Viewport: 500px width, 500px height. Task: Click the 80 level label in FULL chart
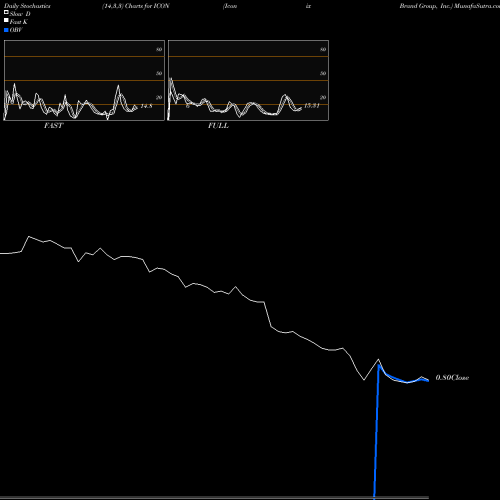click(323, 49)
